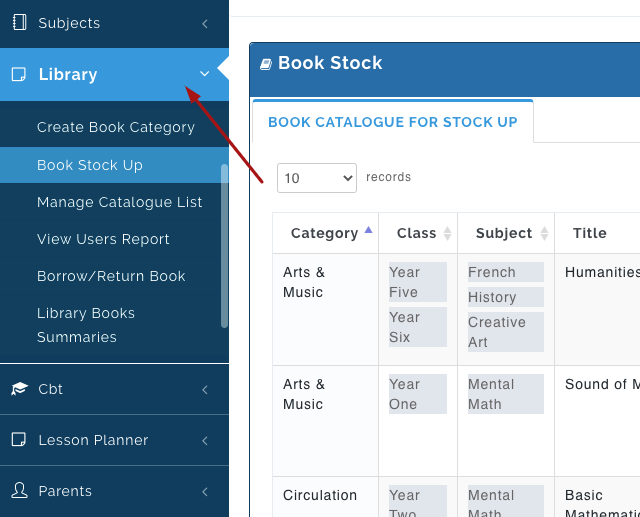The width and height of the screenshot is (640, 517).
Task: Click the Subject column header text
Action: [x=504, y=233]
